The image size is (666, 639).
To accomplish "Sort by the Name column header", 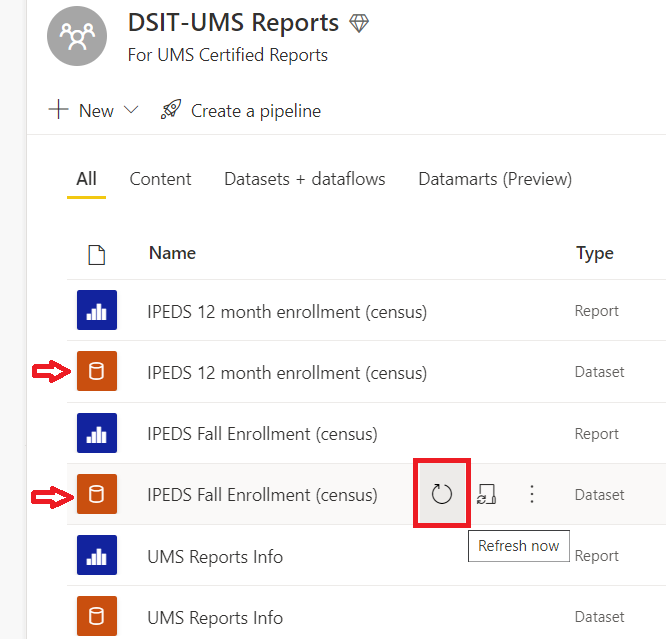I will [x=172, y=253].
